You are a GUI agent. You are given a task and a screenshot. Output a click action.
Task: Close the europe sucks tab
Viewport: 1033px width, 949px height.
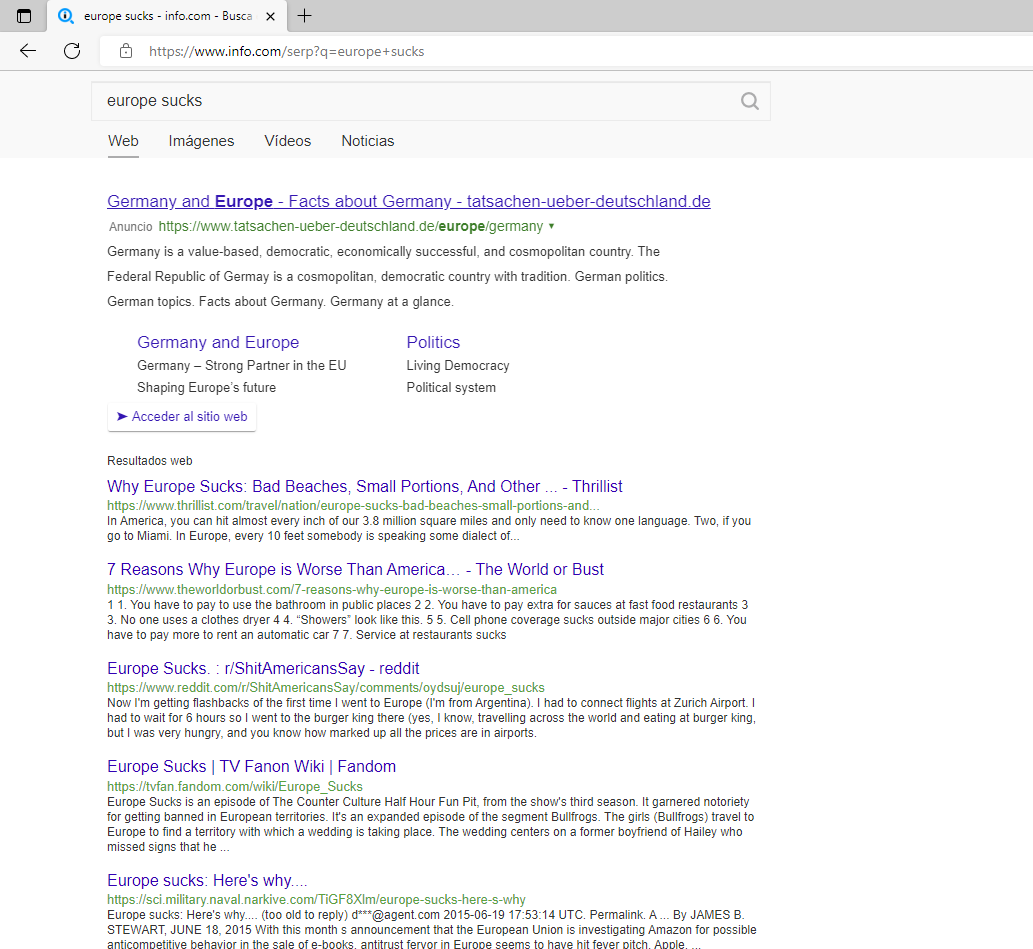pyautogui.click(x=270, y=16)
